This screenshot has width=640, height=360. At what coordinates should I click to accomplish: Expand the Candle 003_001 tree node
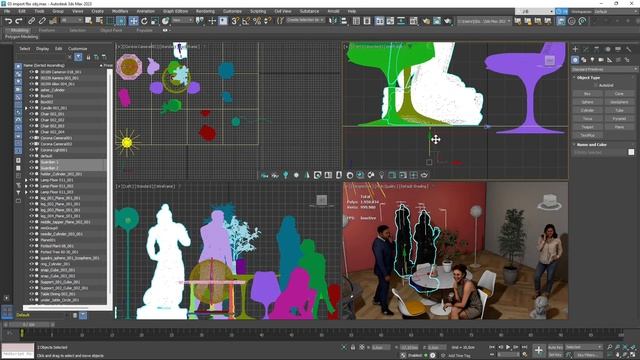pos(26,108)
